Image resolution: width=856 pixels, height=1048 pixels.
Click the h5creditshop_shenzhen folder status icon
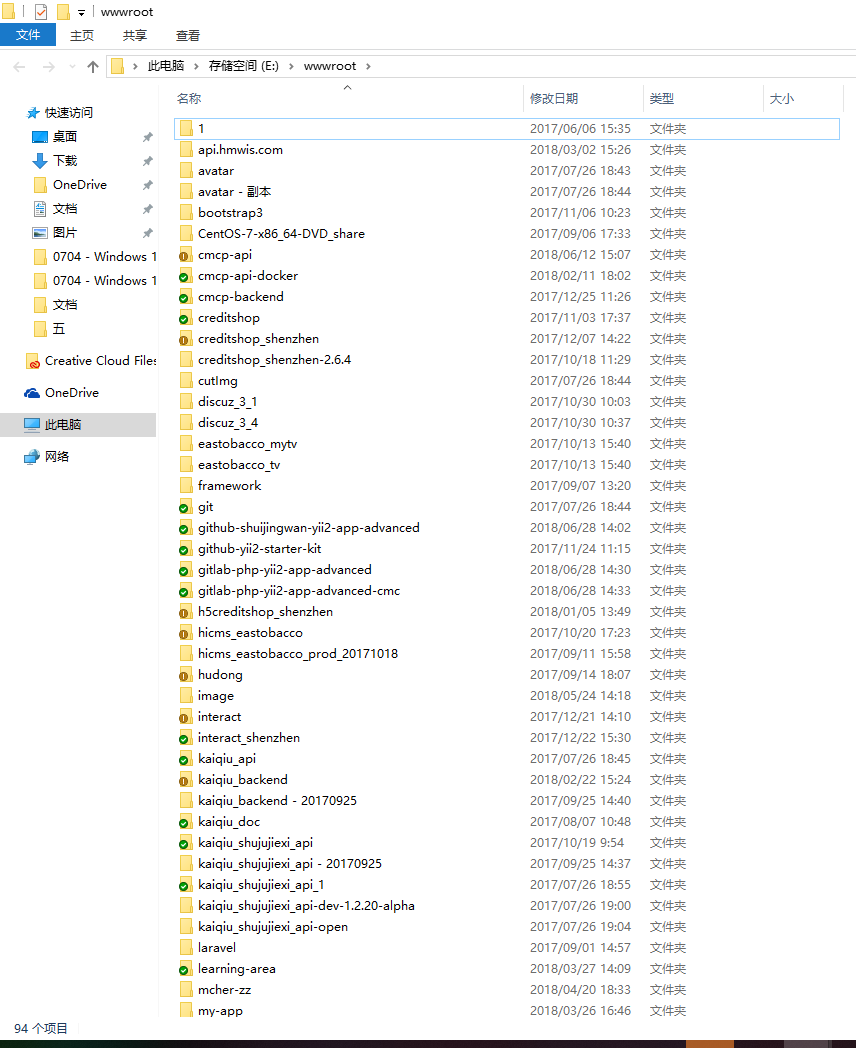(x=183, y=614)
